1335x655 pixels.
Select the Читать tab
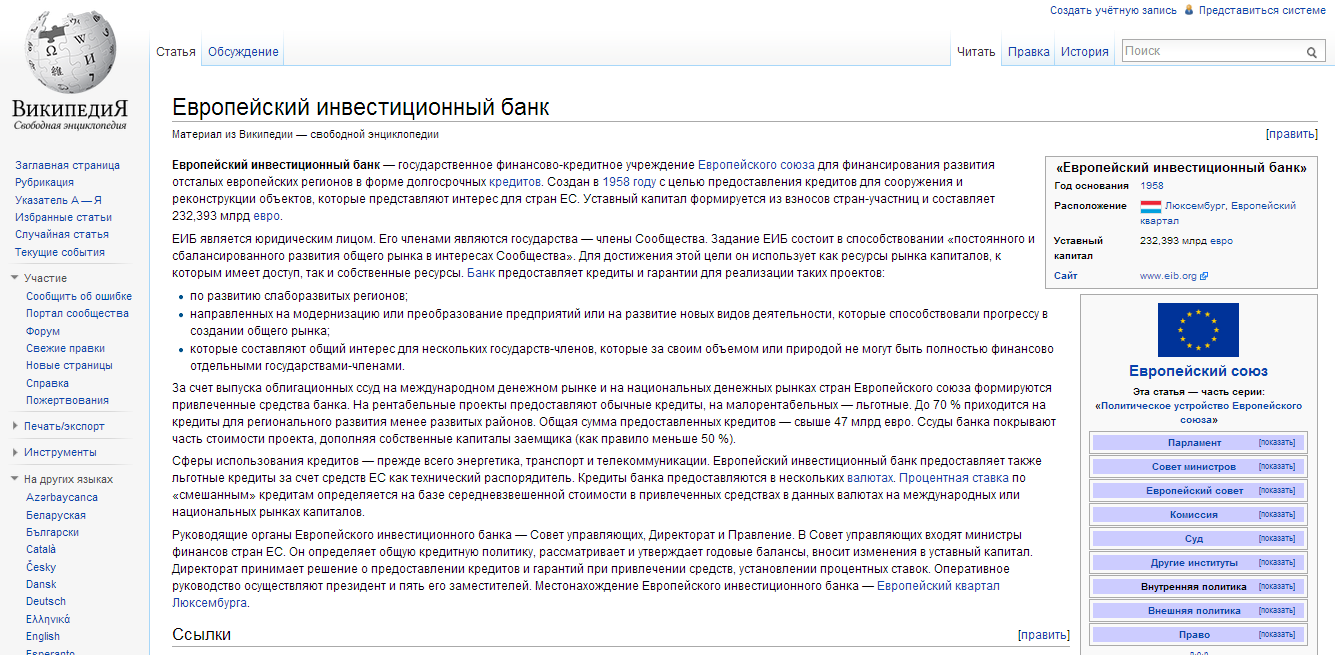(x=976, y=52)
